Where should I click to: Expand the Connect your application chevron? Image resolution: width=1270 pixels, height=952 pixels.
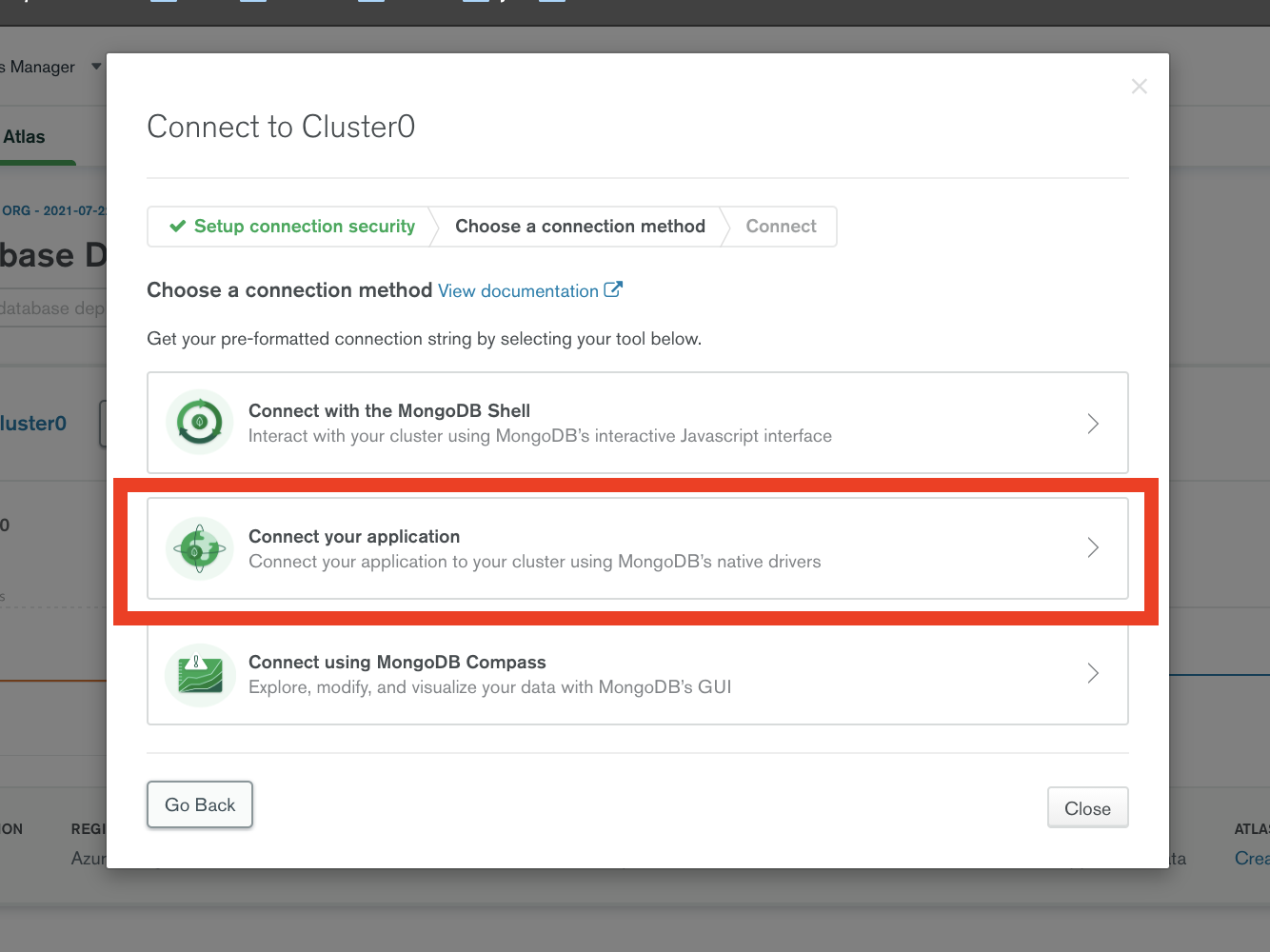[1093, 547]
